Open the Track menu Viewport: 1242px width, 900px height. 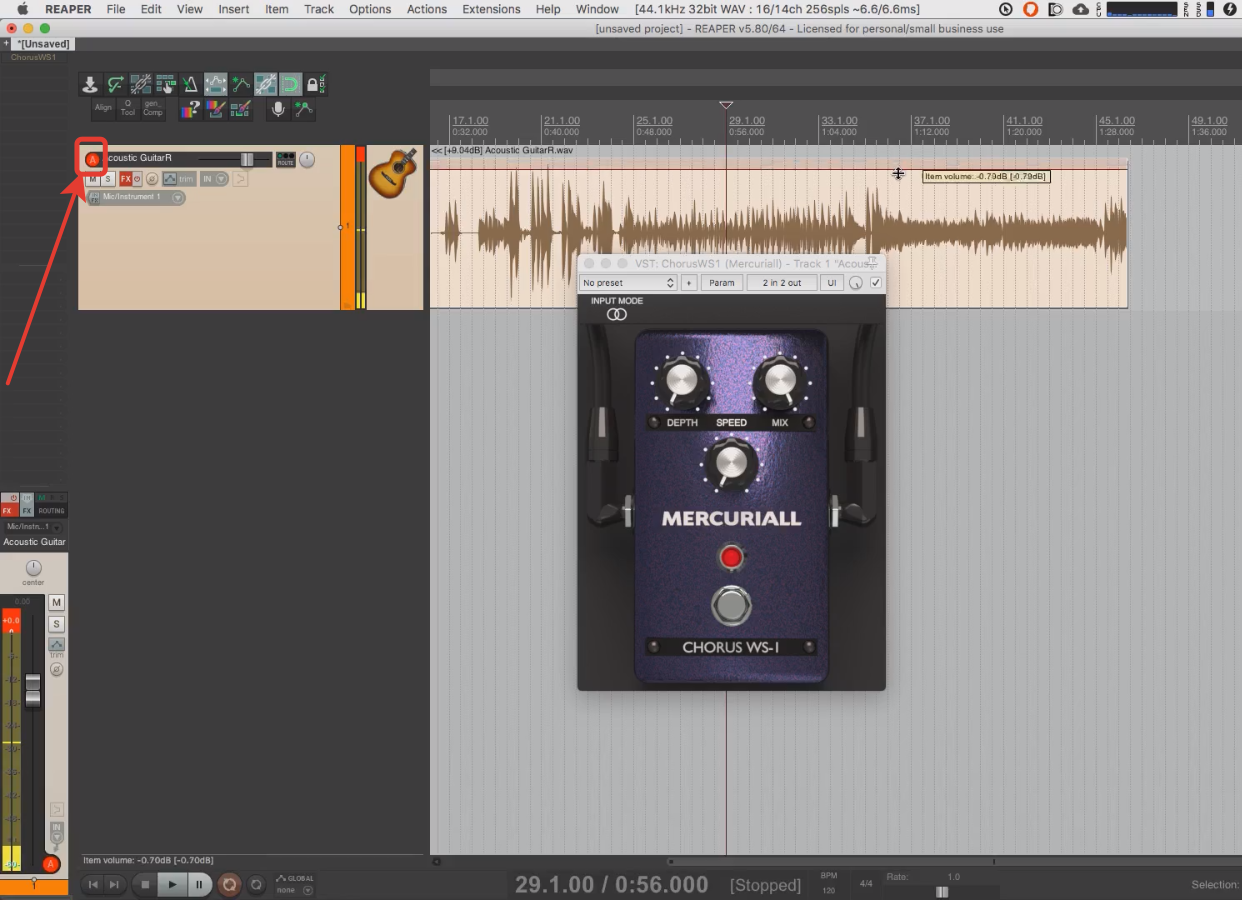(319, 9)
